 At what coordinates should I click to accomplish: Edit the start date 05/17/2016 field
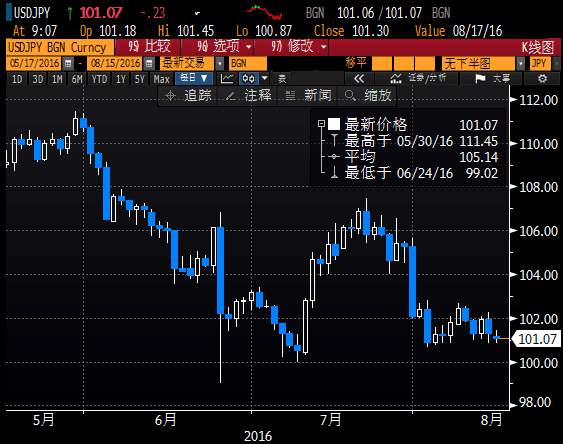coord(34,64)
